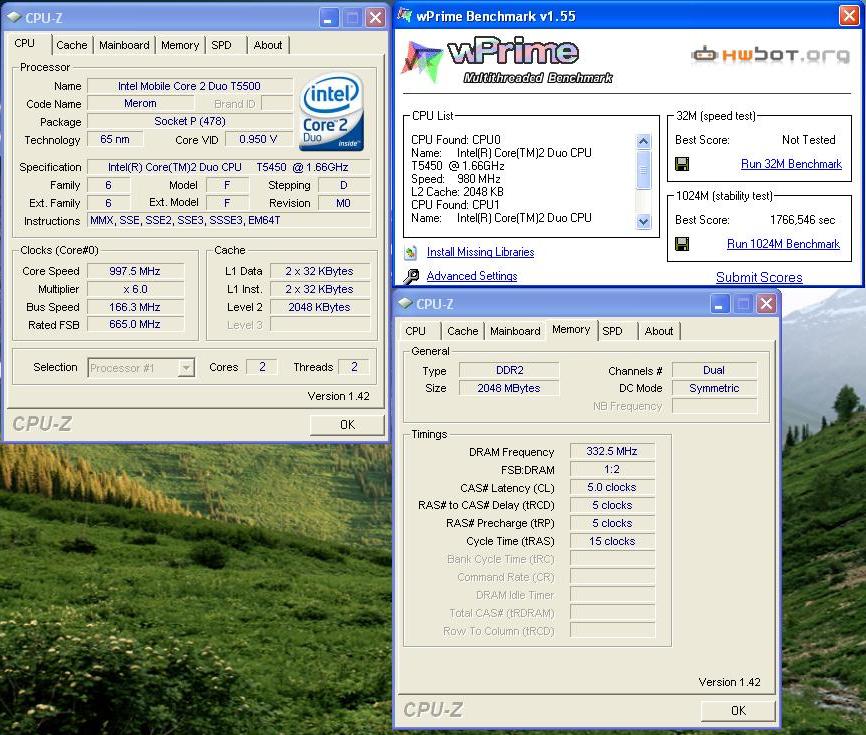Close the wPrime Benchmark window
The image size is (866, 735).
click(x=848, y=16)
